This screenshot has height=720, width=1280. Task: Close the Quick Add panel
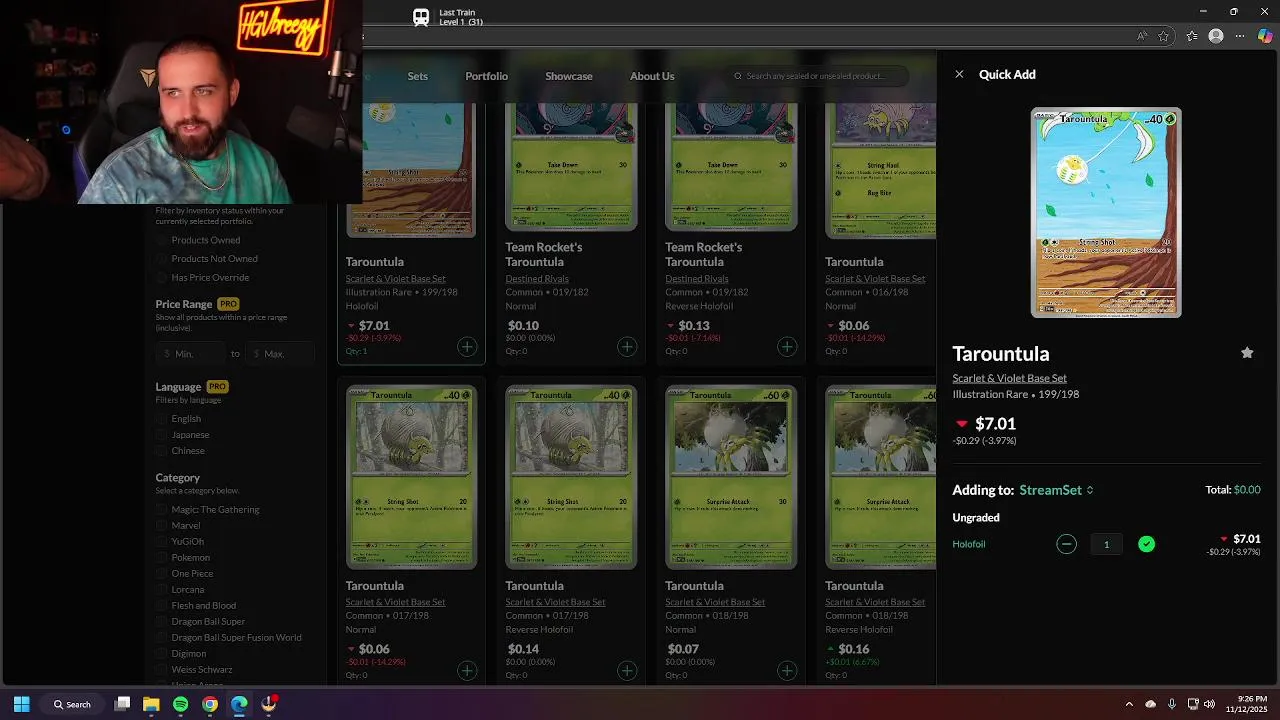click(959, 74)
